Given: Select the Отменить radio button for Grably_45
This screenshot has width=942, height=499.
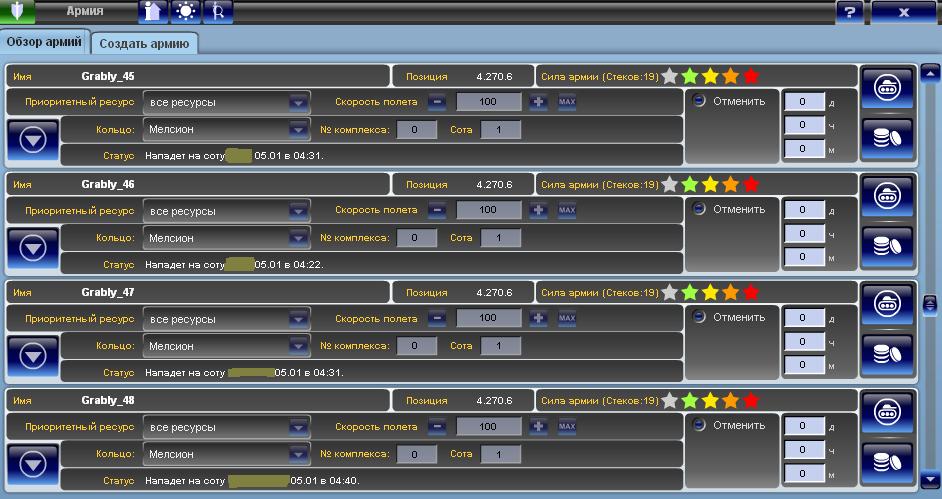Looking at the screenshot, I should [699, 100].
